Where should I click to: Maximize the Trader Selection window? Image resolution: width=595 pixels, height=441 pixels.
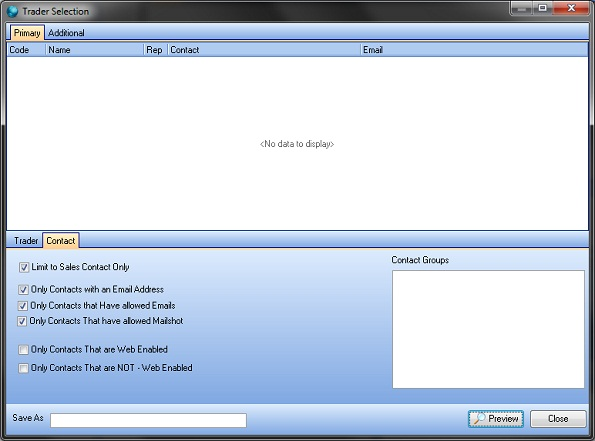(543, 8)
